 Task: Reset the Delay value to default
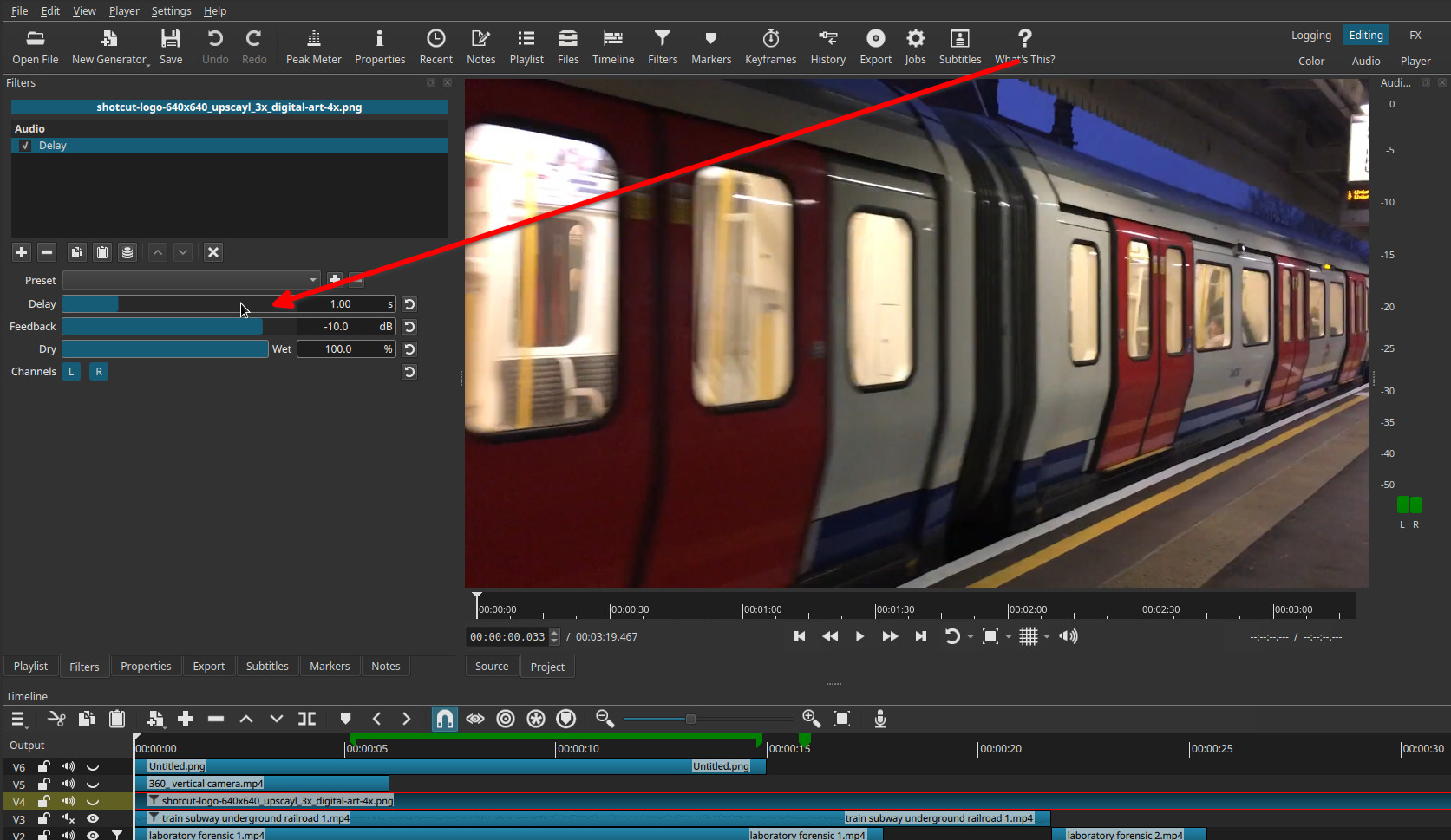pyautogui.click(x=409, y=304)
